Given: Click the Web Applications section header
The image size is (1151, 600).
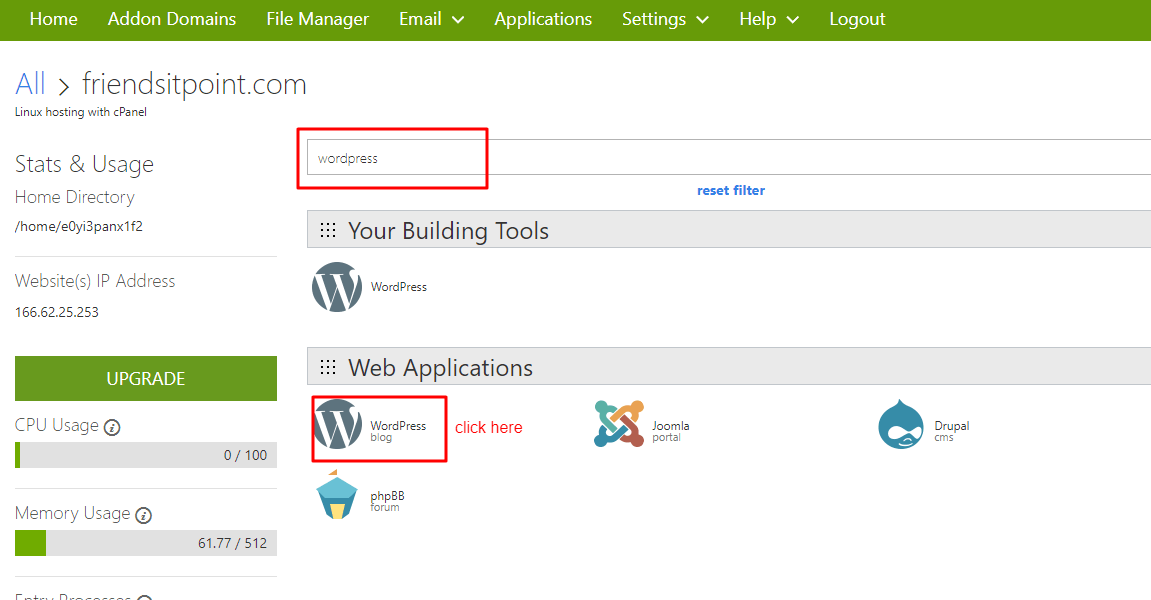Looking at the screenshot, I should (x=729, y=366).
